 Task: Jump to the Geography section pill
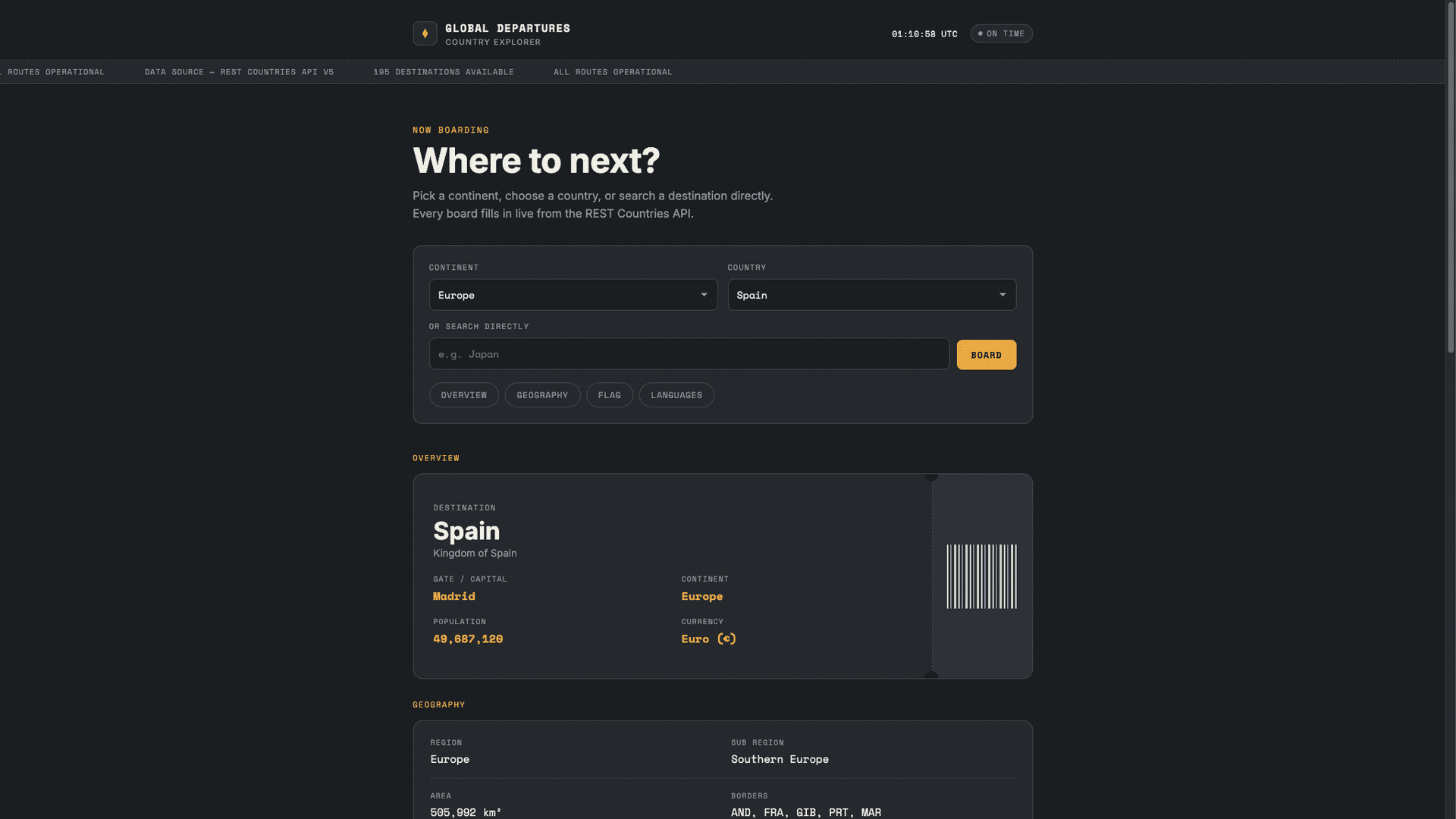(x=542, y=395)
